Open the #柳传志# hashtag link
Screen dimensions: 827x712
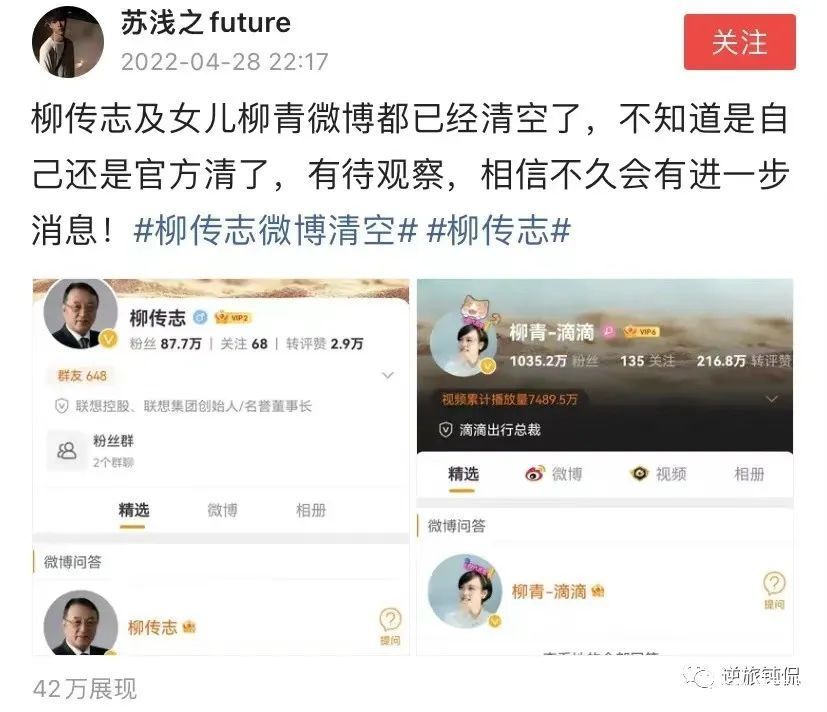(499, 231)
